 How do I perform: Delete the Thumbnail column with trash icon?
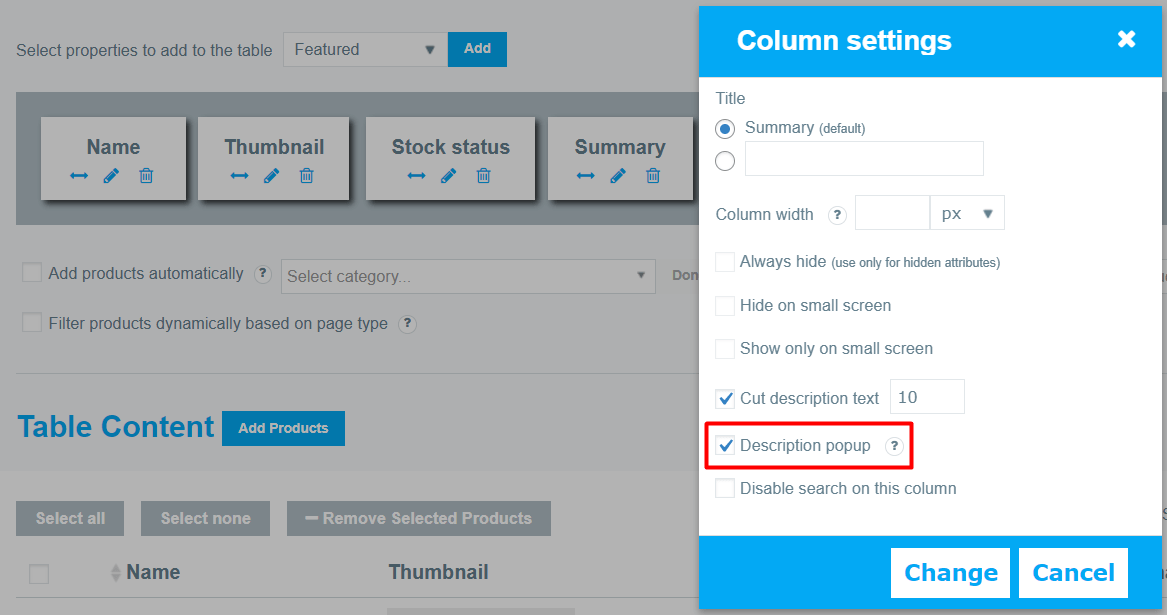[307, 176]
